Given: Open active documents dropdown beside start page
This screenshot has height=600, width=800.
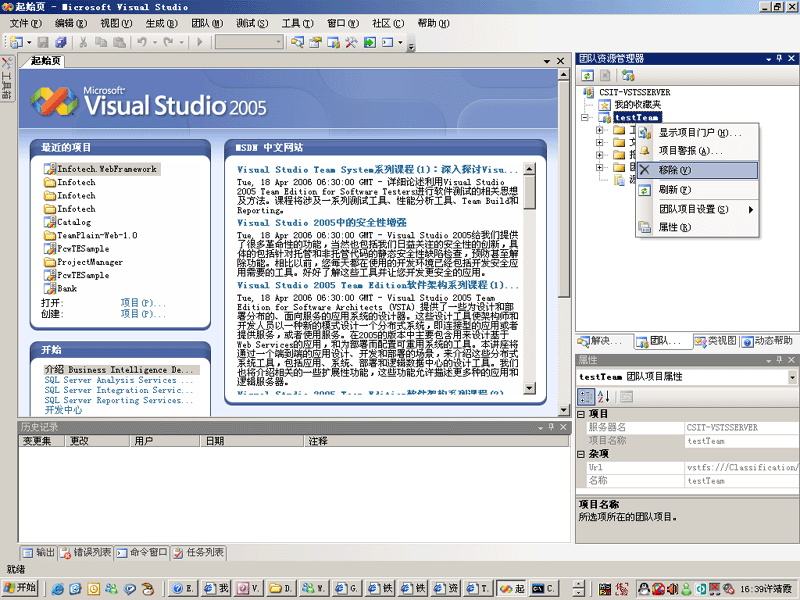Looking at the screenshot, I should tap(547, 61).
